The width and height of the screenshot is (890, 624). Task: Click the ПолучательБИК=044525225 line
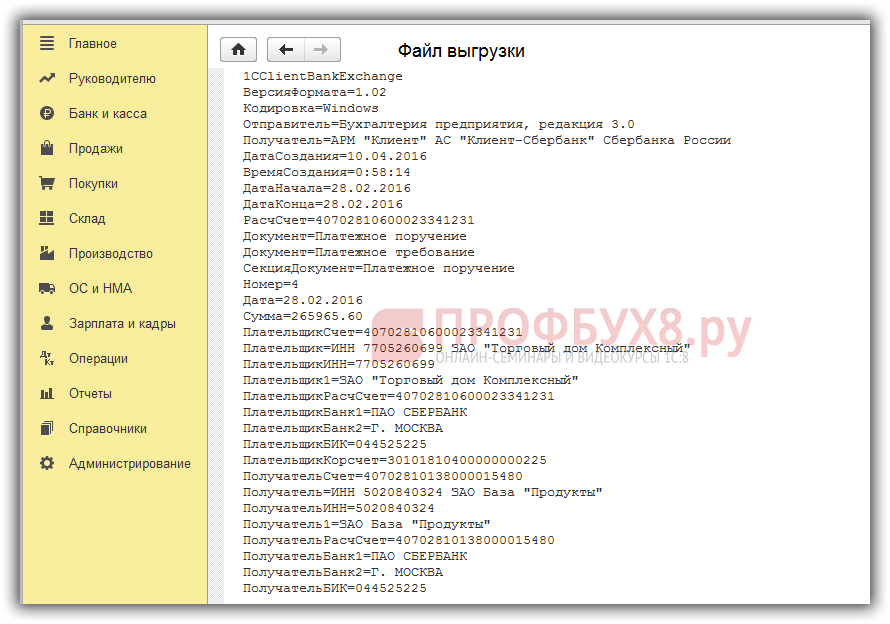334,588
